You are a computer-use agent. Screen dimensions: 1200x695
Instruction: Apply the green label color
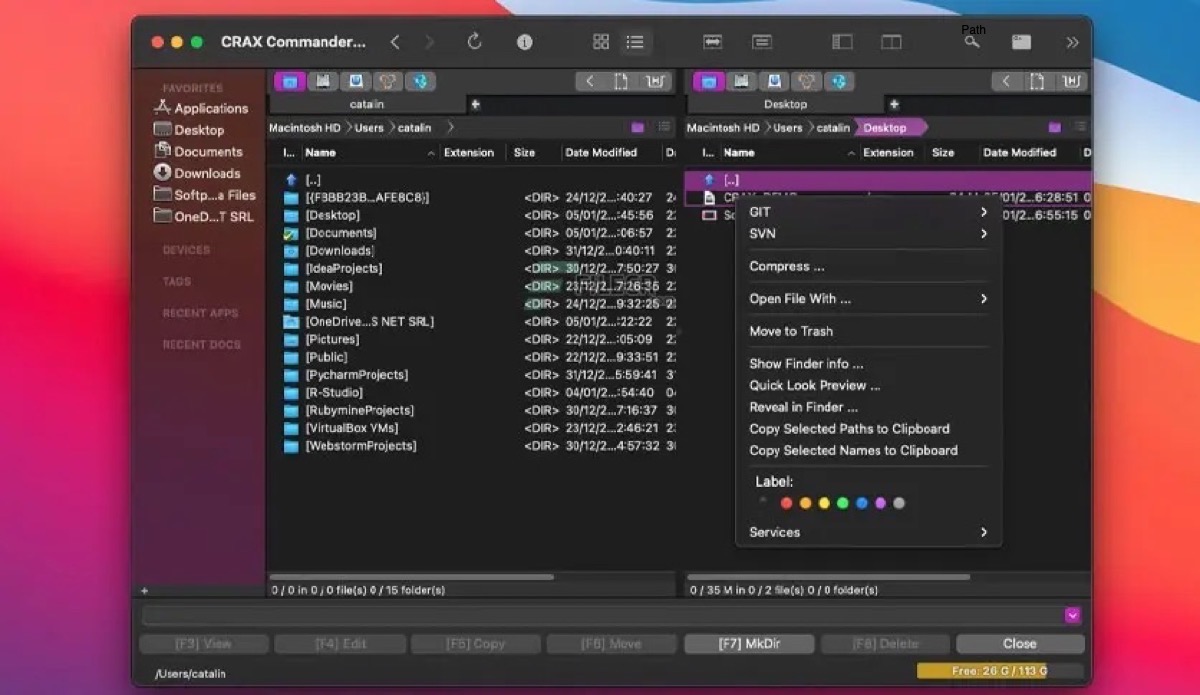click(x=842, y=503)
